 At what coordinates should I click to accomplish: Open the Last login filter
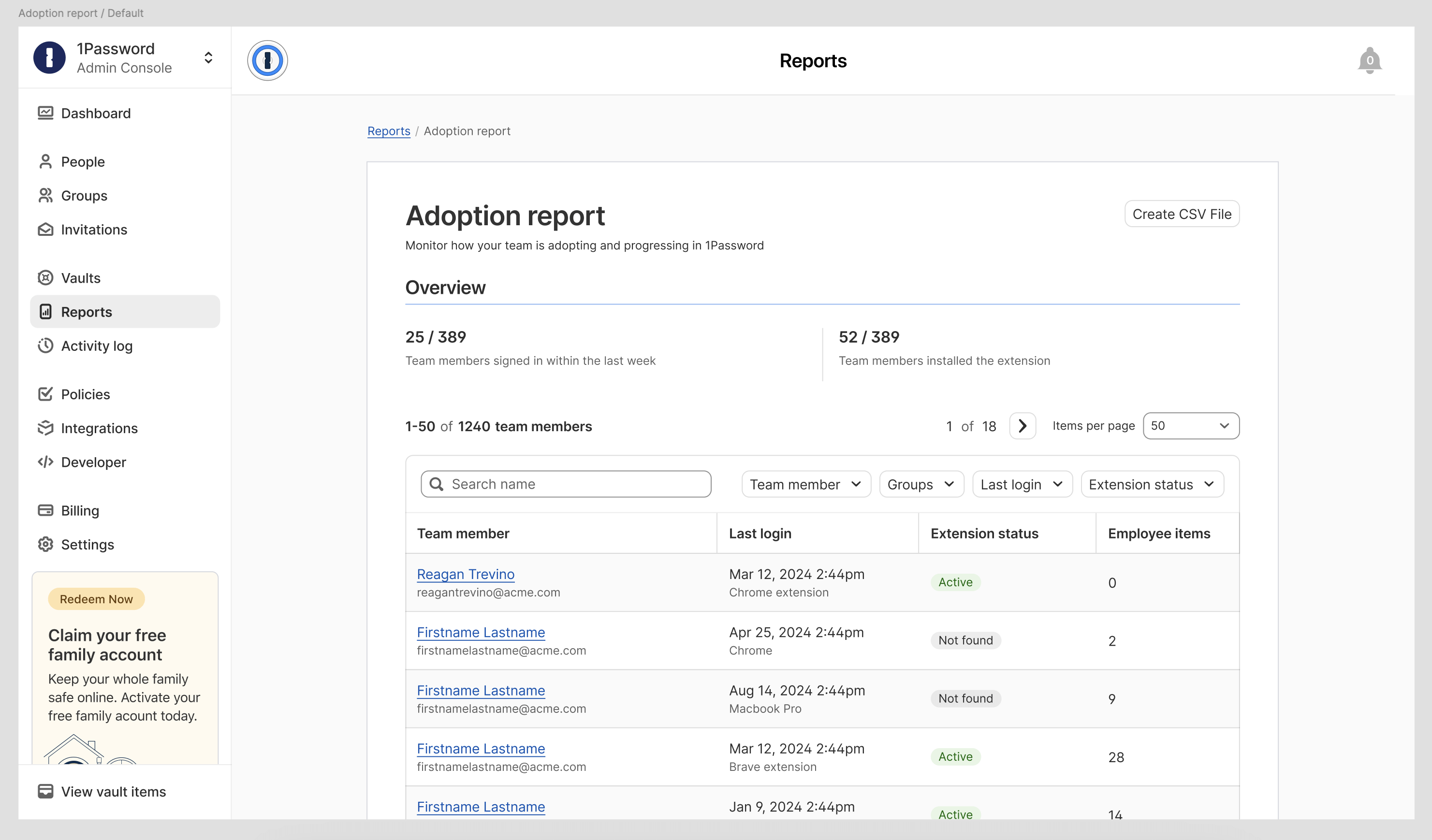[x=1021, y=484]
